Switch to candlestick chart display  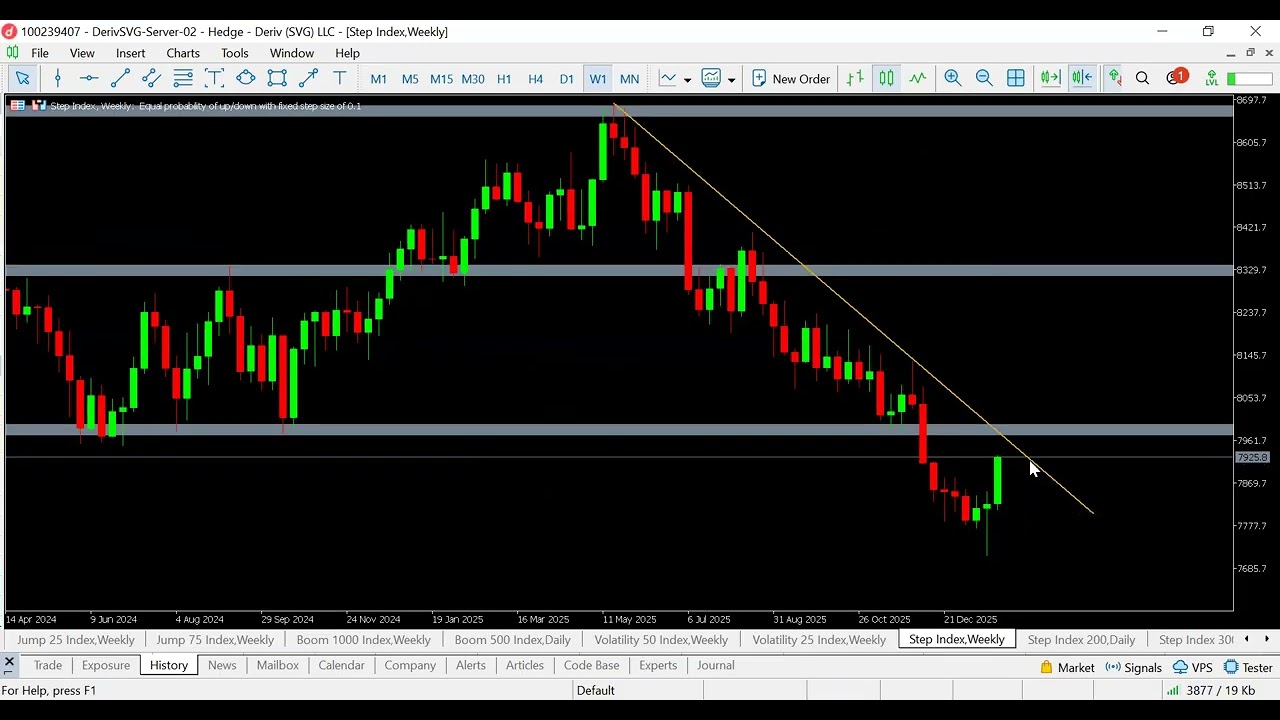pos(886,78)
